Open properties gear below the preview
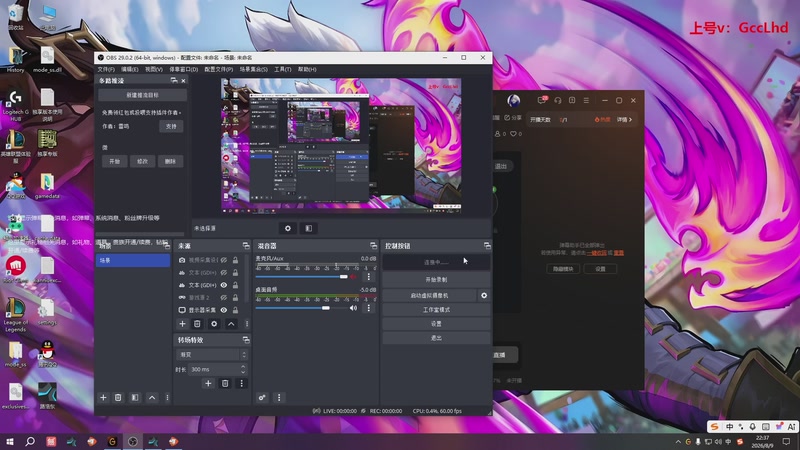 pos(288,228)
